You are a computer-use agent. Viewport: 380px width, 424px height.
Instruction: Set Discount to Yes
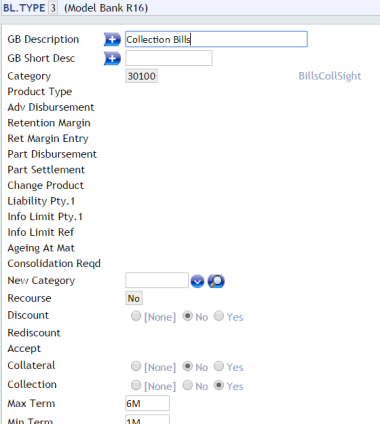click(219, 316)
